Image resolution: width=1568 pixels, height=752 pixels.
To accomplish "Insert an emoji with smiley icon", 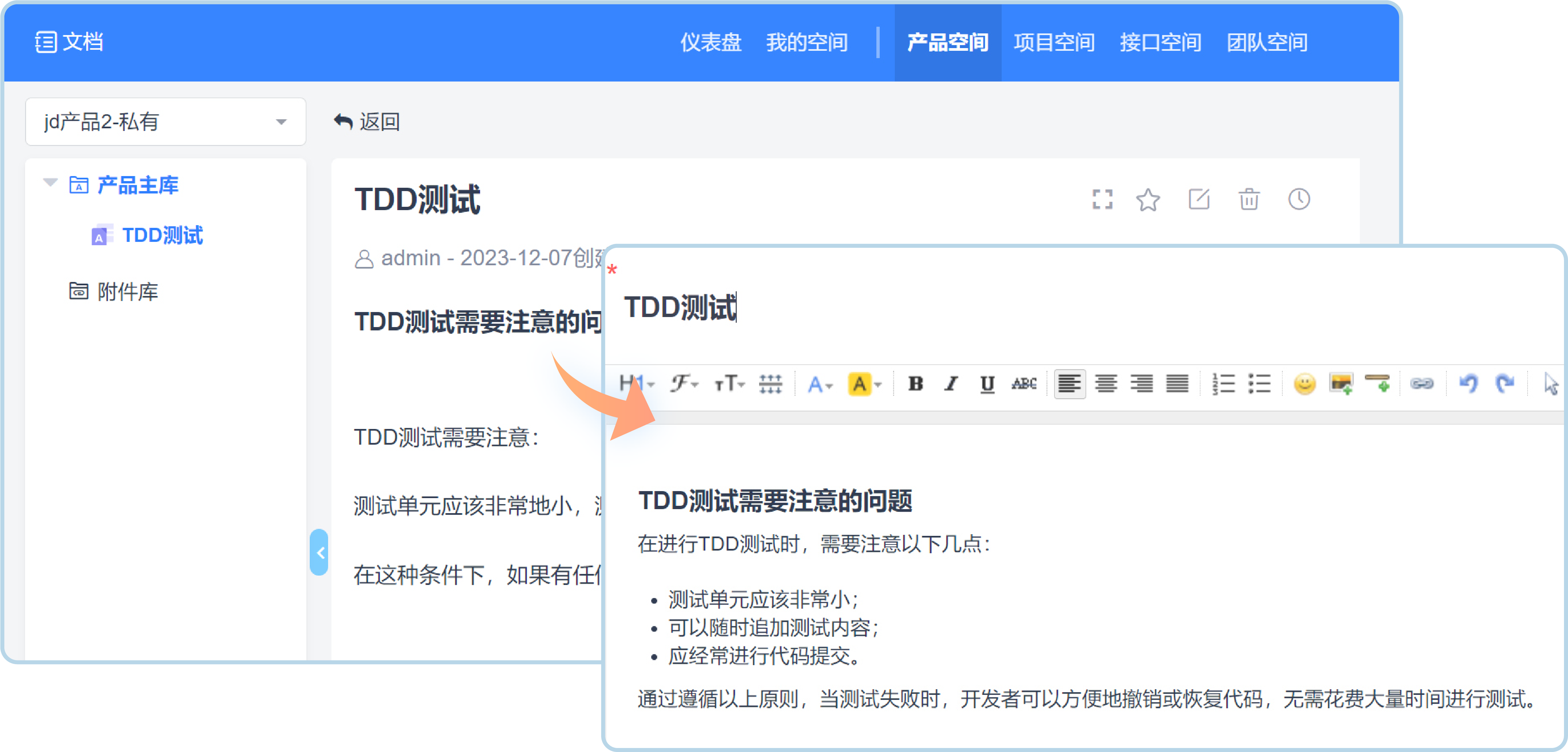I will pos(1304,384).
